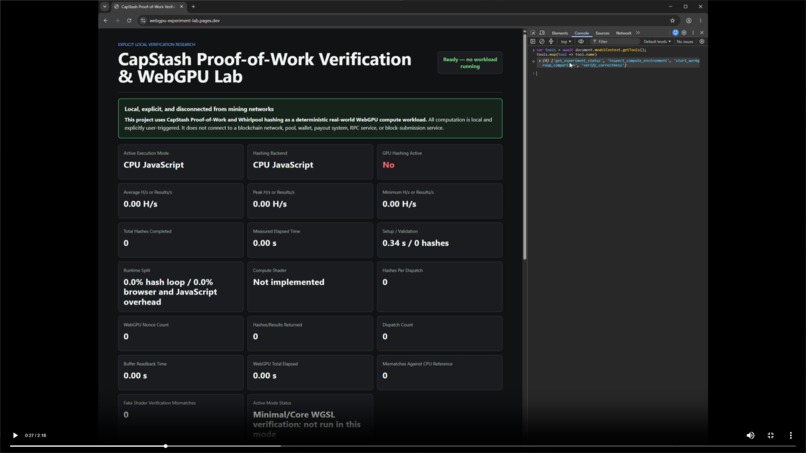This screenshot has height=453, width=806.
Task: Focus the address bar URL
Action: (x=185, y=21)
